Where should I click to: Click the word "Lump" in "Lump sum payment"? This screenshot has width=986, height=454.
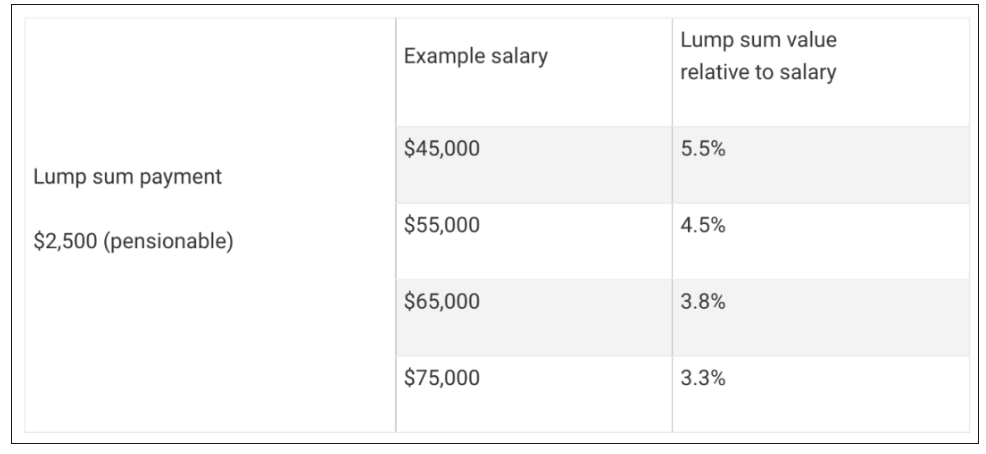click(56, 177)
